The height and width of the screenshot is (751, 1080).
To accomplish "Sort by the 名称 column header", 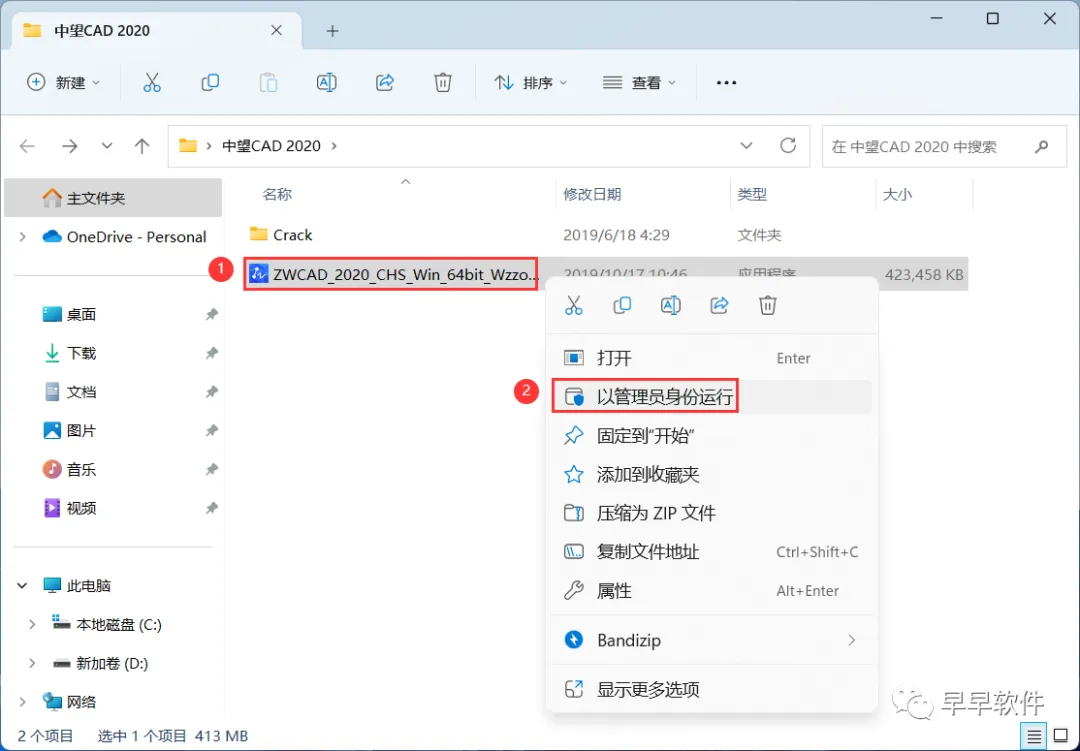I will tap(277, 195).
